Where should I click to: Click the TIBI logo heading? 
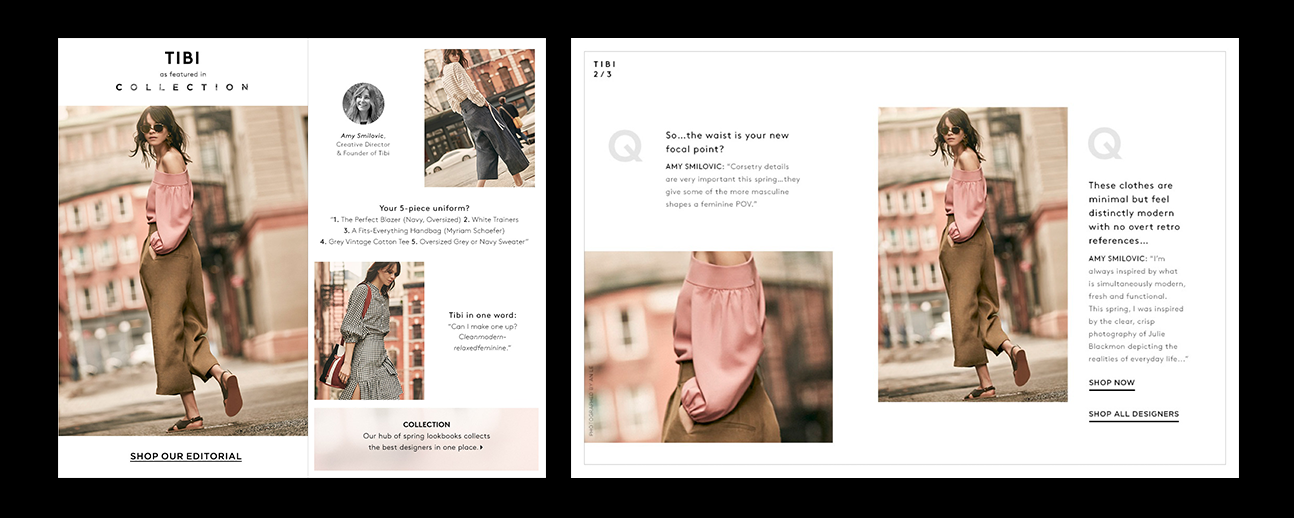pyautogui.click(x=182, y=58)
